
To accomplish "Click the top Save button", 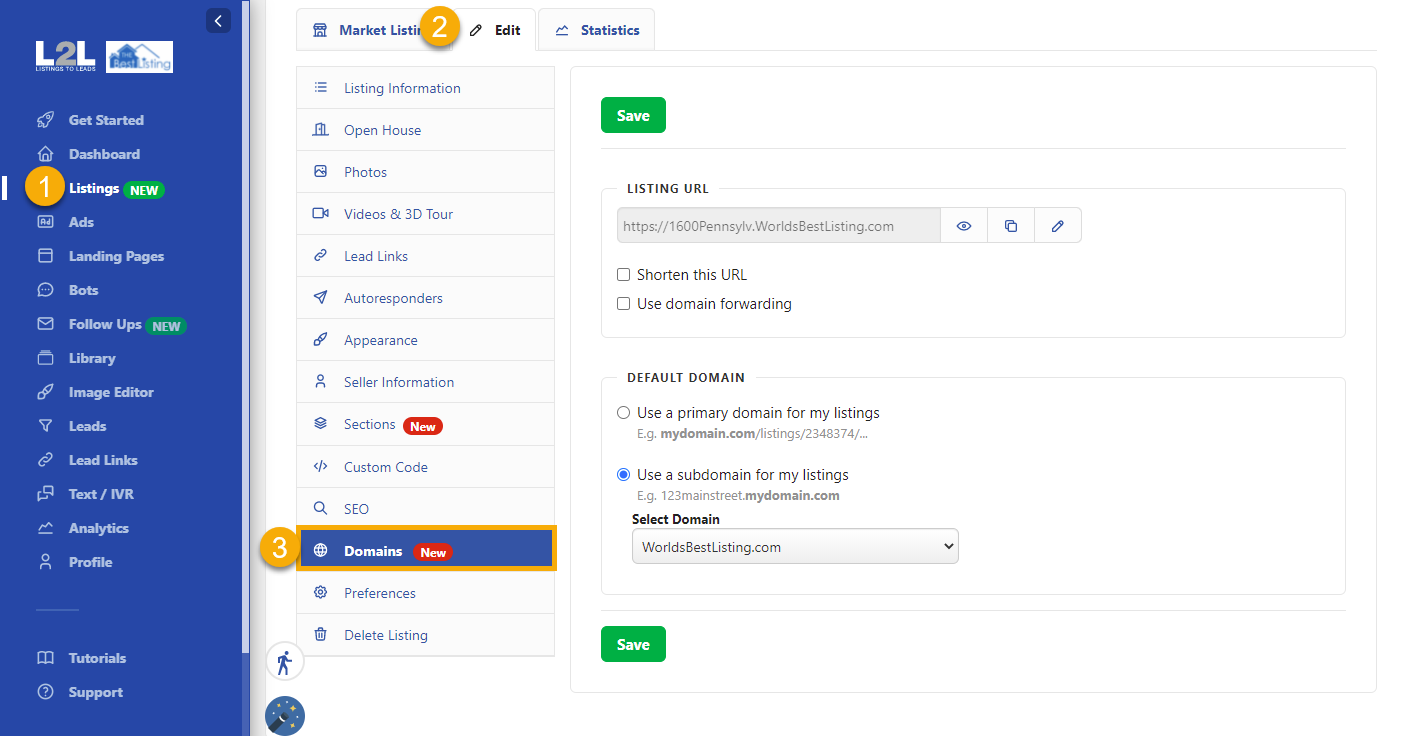I will 633,115.
